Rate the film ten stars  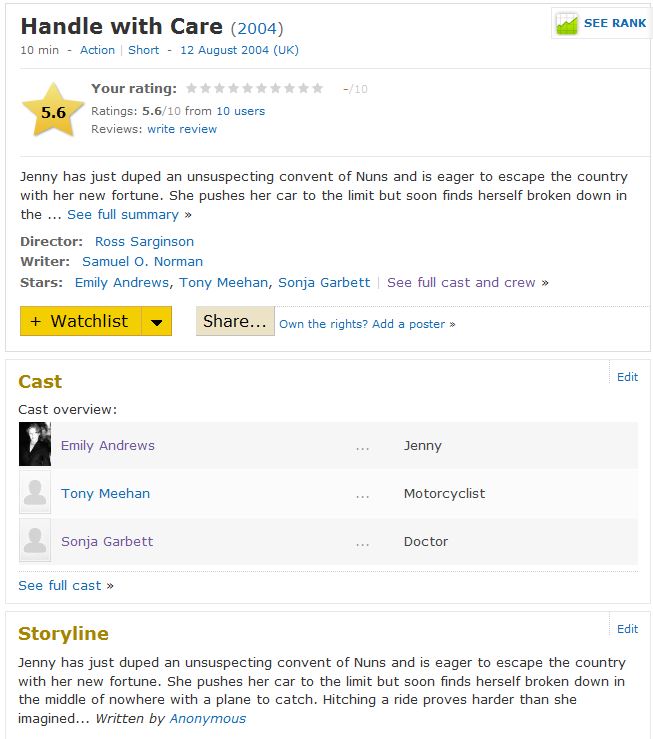click(x=317, y=89)
